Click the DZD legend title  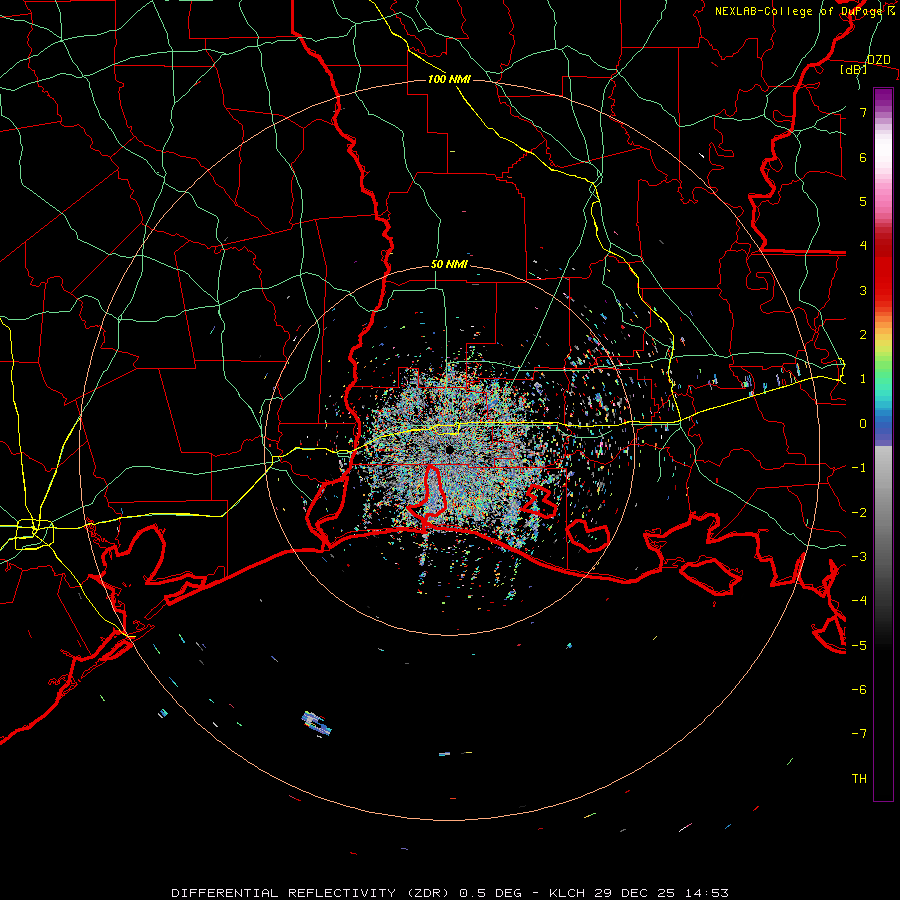pyautogui.click(x=879, y=60)
